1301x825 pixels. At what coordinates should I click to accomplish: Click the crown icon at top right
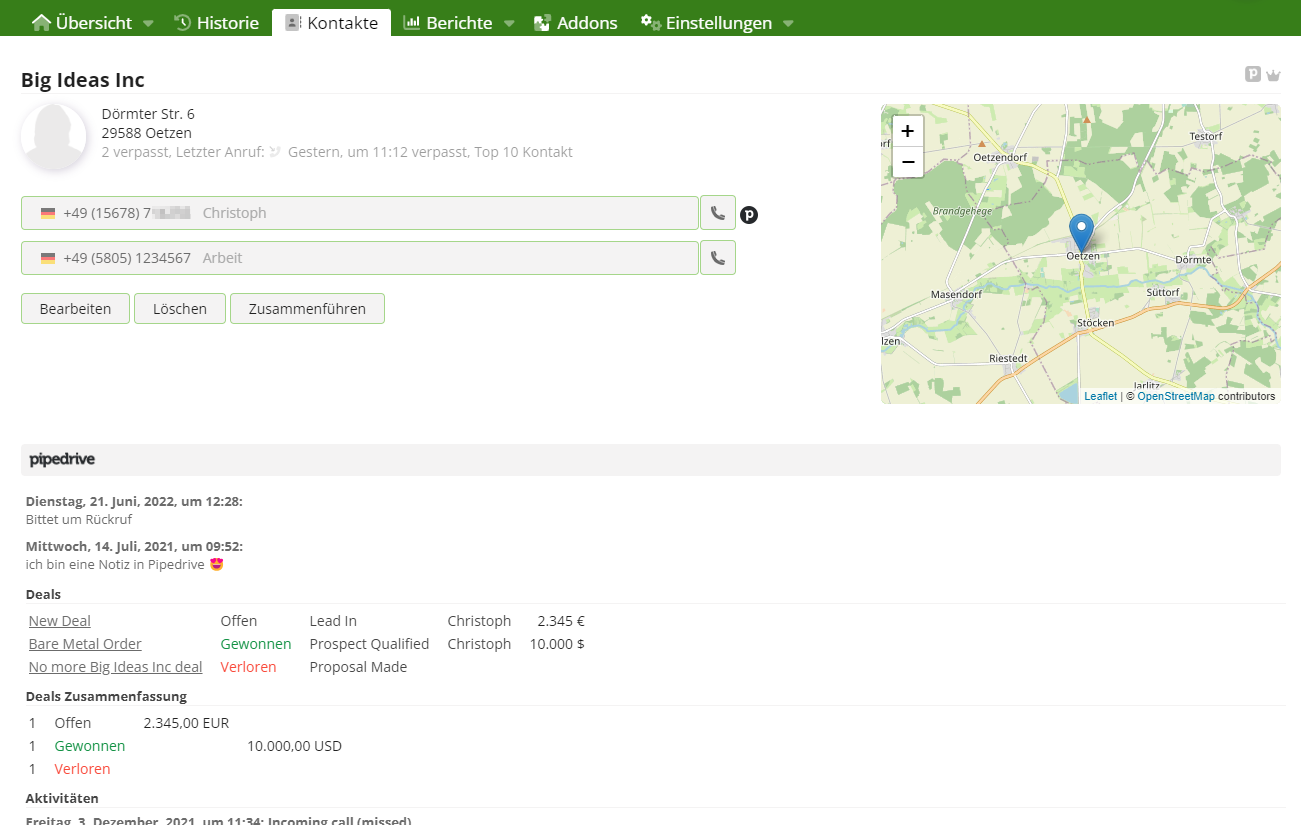point(1273,75)
